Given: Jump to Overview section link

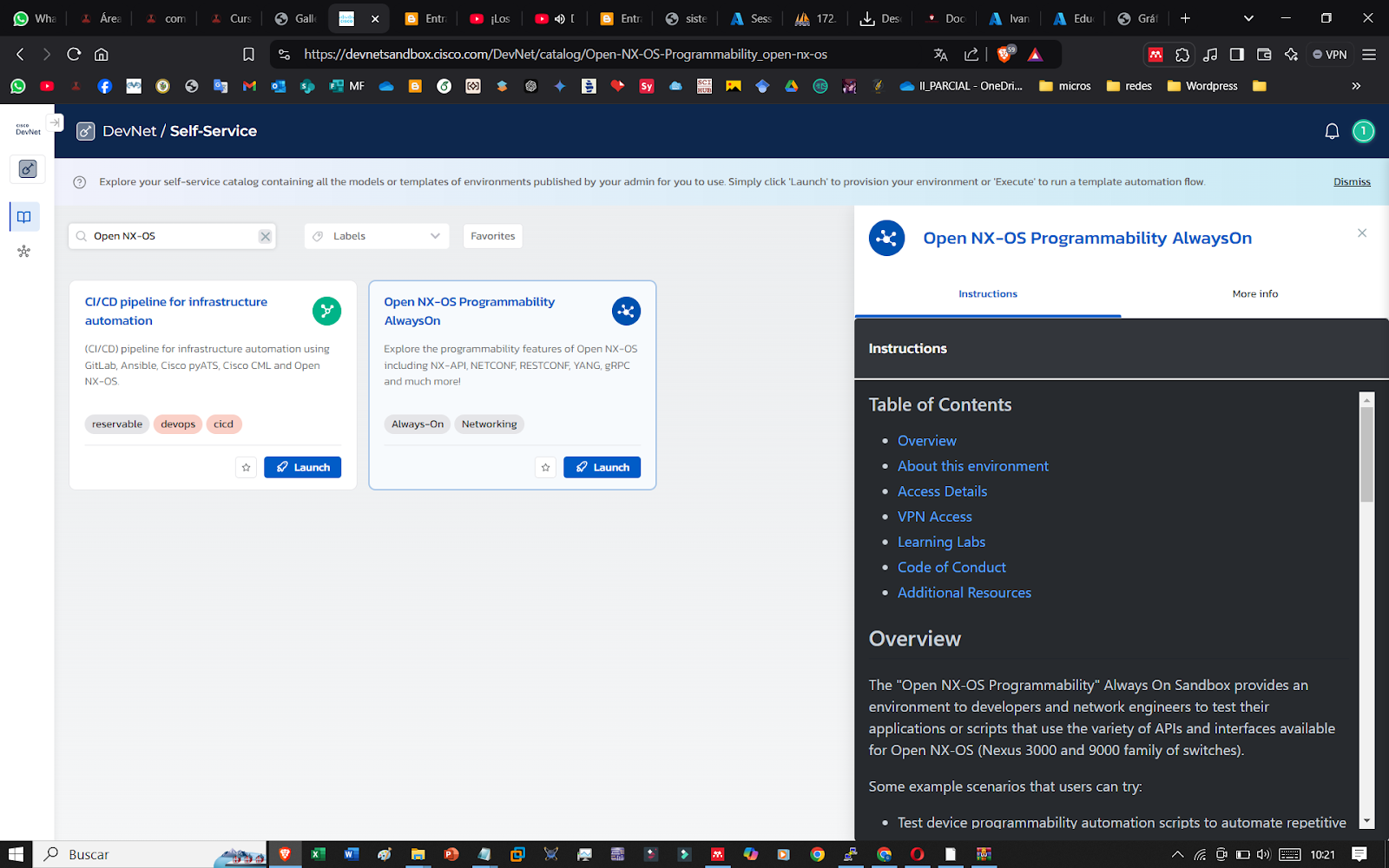Looking at the screenshot, I should [x=927, y=441].
